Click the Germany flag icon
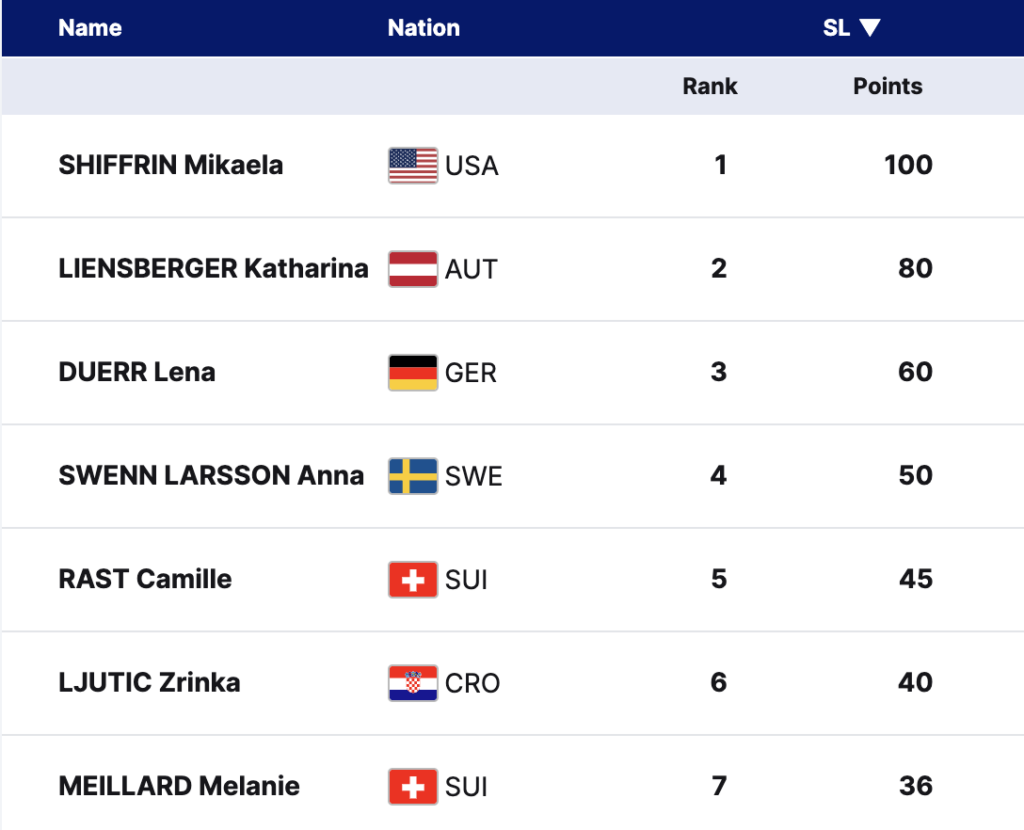 coord(413,372)
